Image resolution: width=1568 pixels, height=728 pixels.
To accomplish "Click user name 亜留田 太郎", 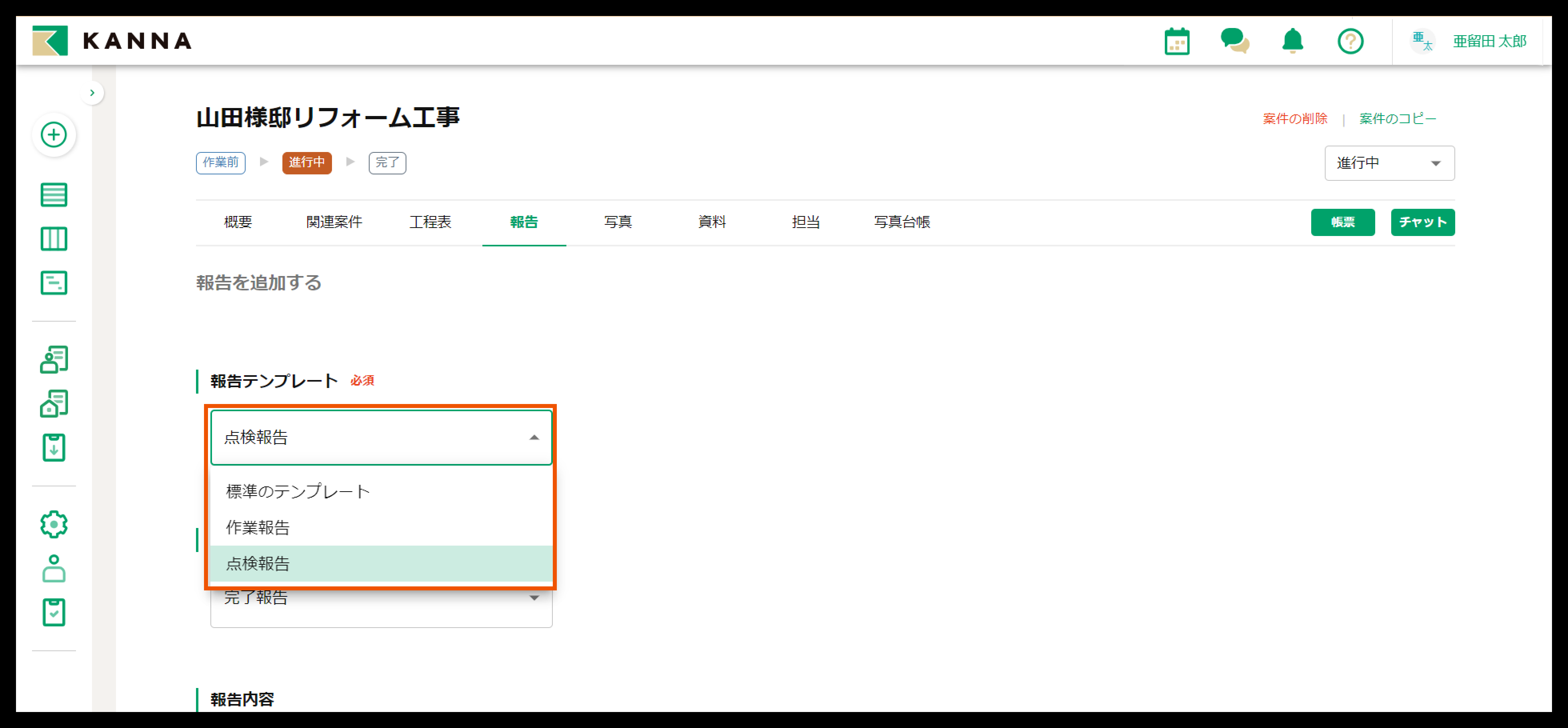I will pyautogui.click(x=1490, y=41).
